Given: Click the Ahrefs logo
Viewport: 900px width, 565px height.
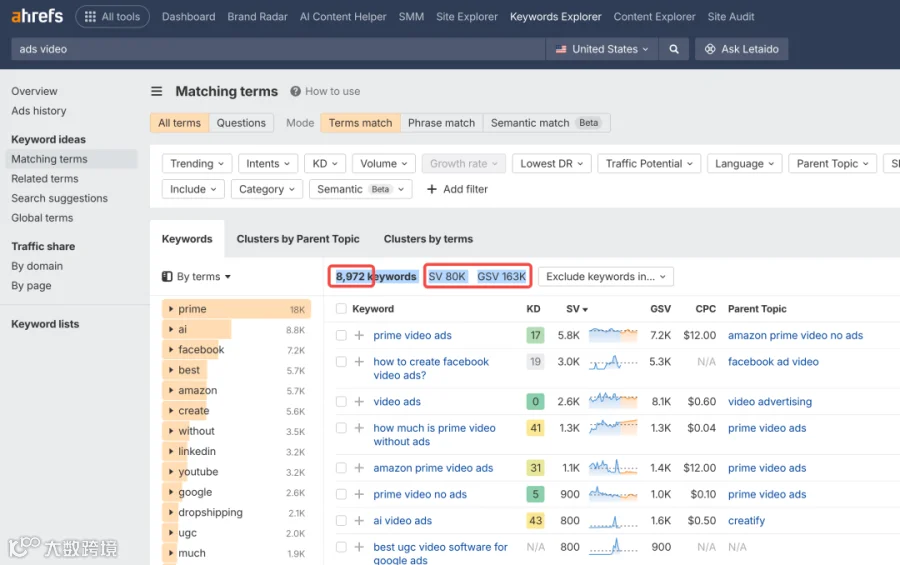Looking at the screenshot, I should click(37, 16).
